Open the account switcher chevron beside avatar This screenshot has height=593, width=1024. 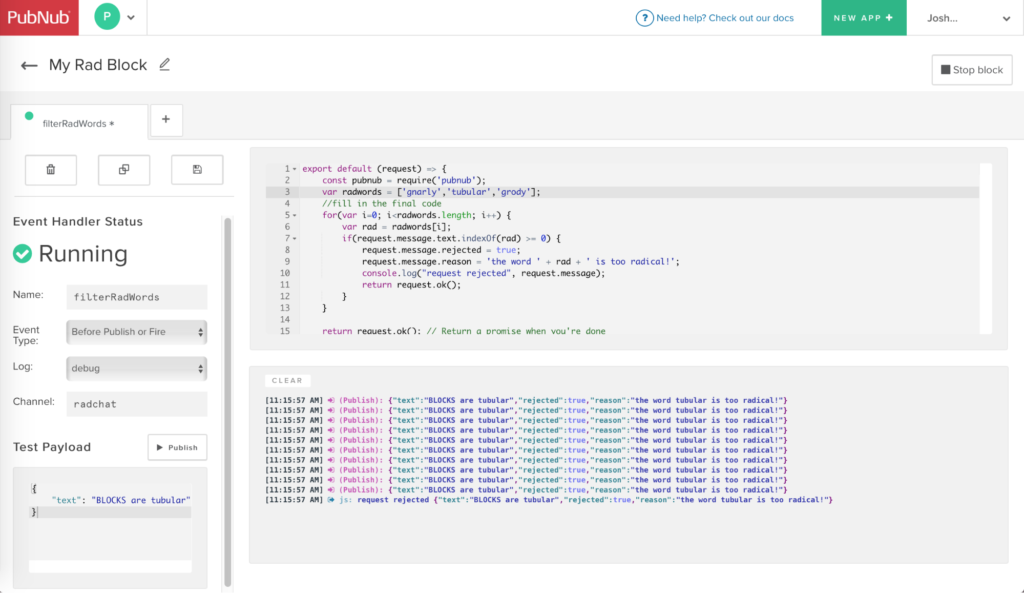click(x=131, y=18)
